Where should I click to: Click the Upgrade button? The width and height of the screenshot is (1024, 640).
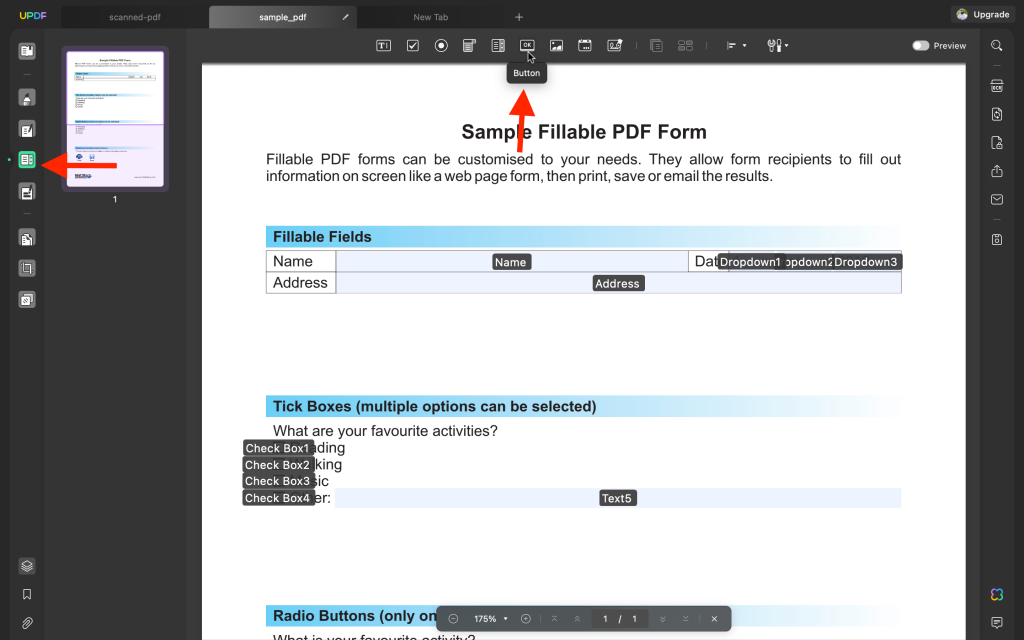982,14
